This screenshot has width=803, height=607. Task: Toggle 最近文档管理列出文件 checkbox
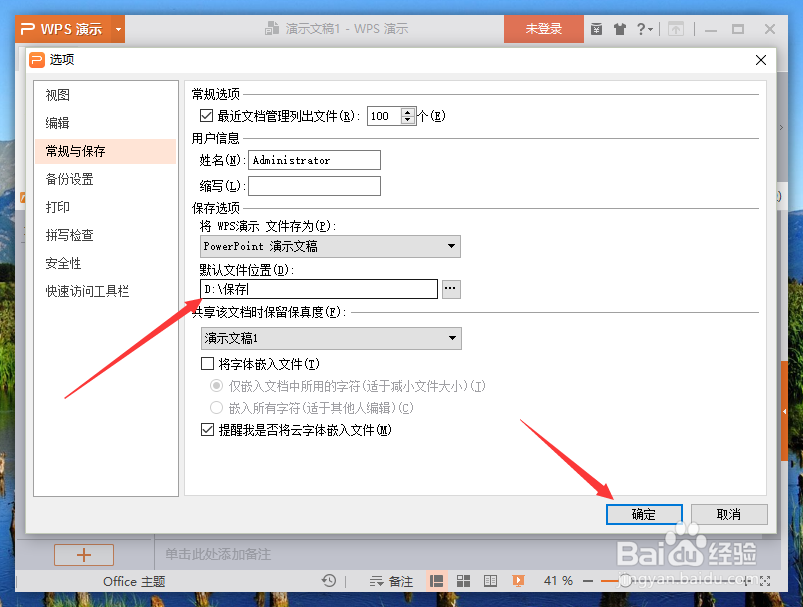click(206, 116)
